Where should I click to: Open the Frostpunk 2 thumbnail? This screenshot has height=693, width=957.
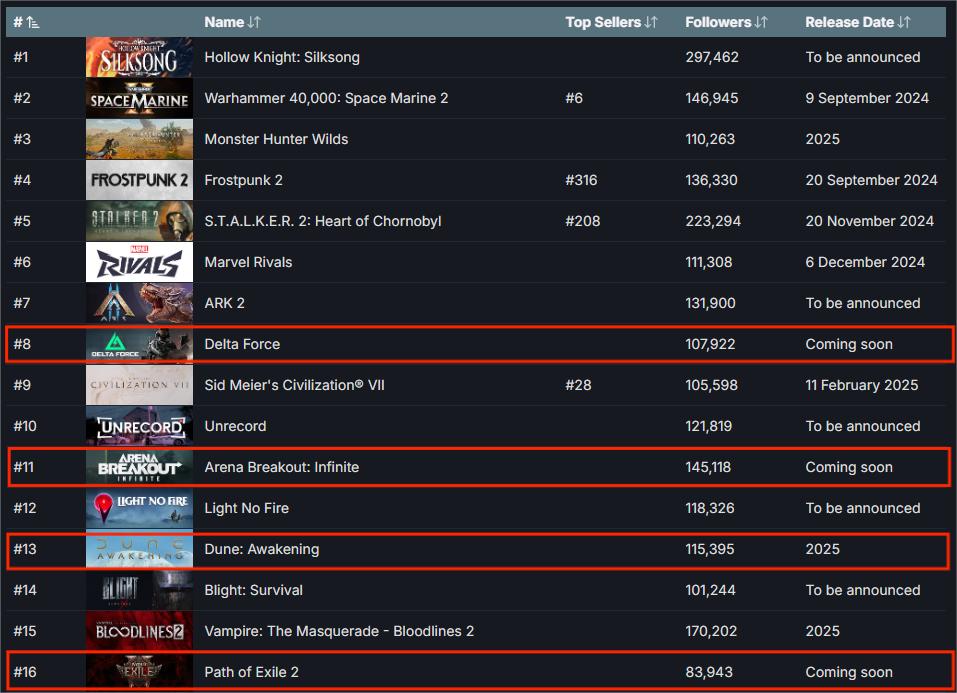click(139, 180)
